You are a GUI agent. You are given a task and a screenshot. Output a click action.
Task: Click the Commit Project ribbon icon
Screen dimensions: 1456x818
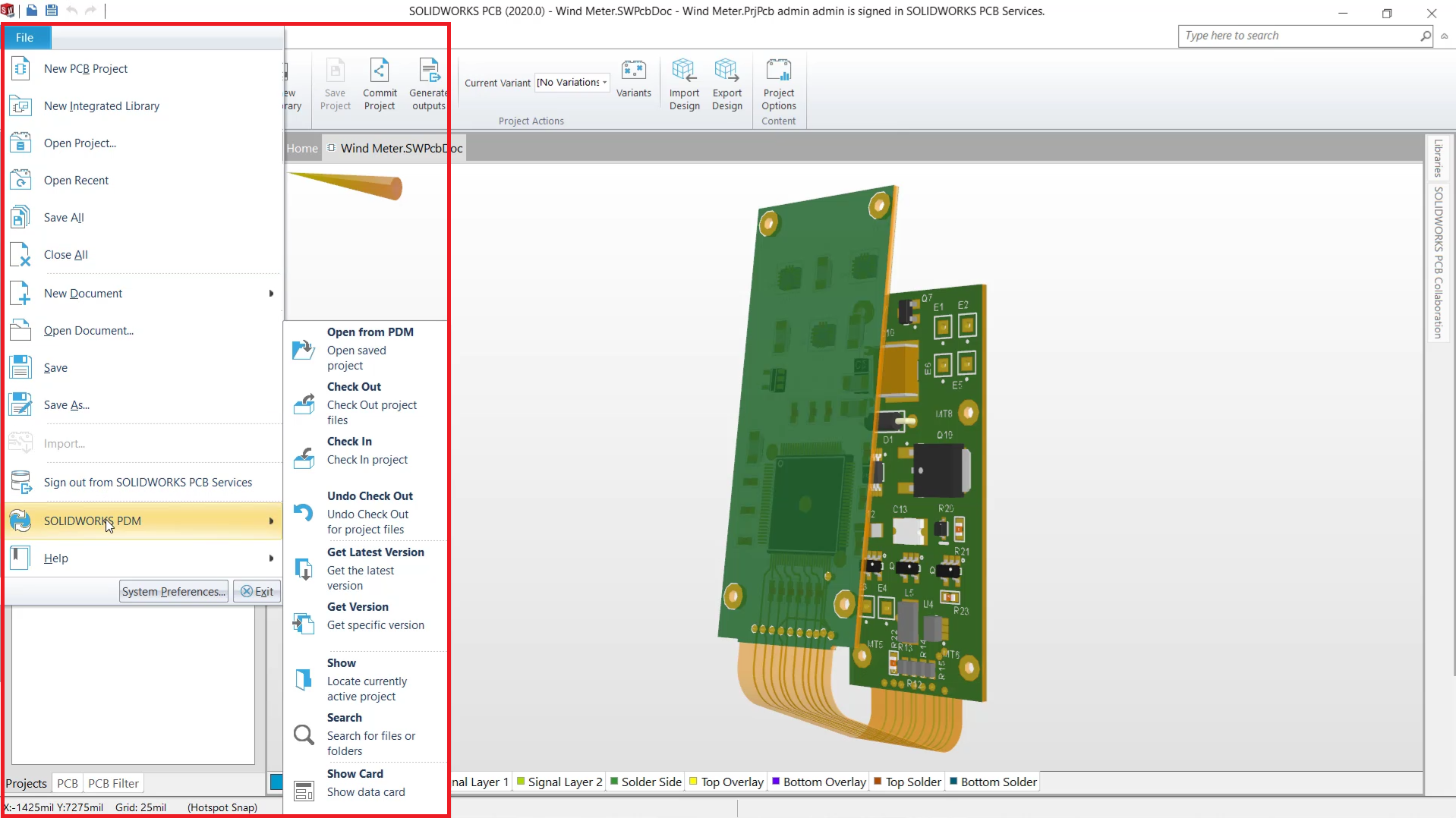pyautogui.click(x=380, y=71)
